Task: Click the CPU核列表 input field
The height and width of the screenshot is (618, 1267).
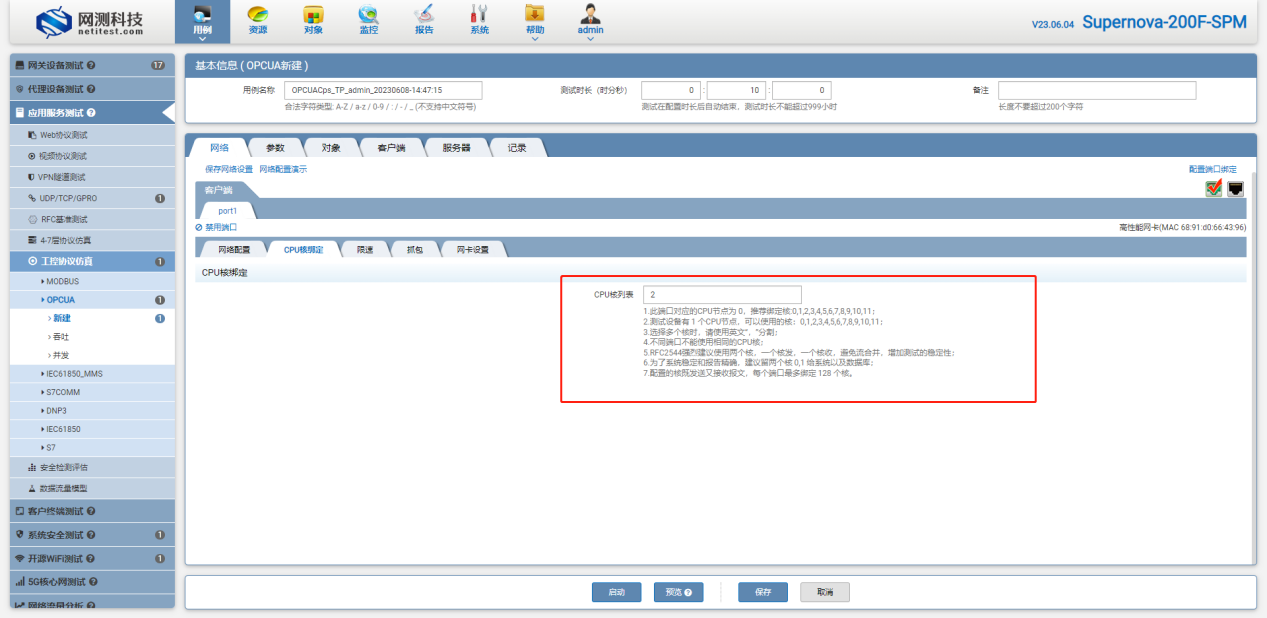Action: click(x=722, y=295)
